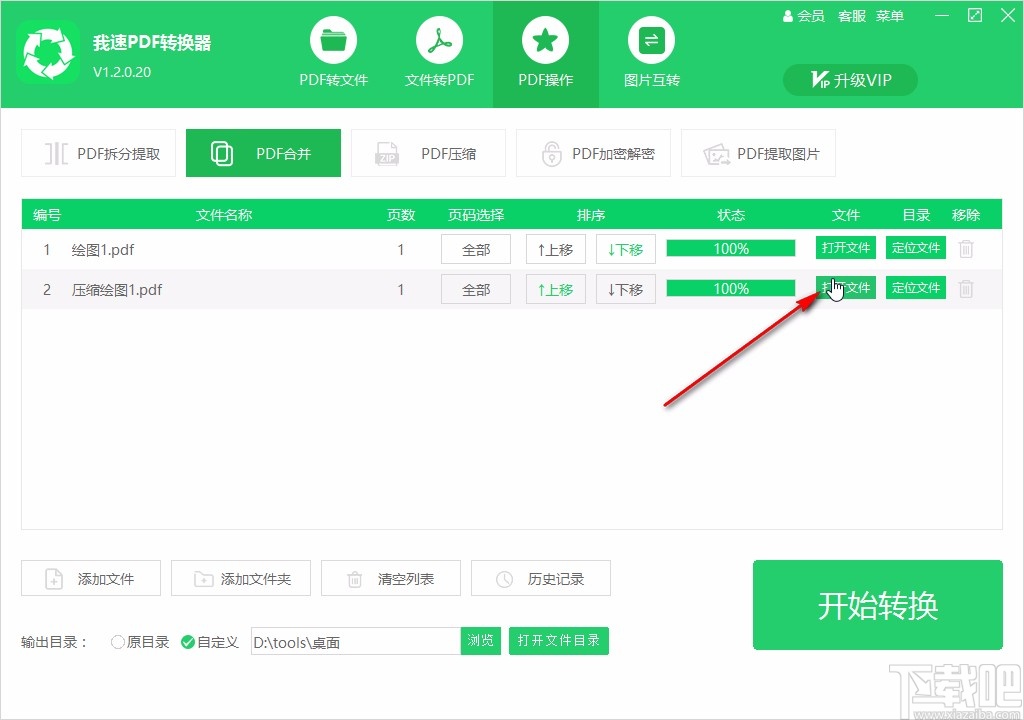Move 压缩绘图1.pdf up with 上移
This screenshot has width=1024, height=720.
coord(555,289)
